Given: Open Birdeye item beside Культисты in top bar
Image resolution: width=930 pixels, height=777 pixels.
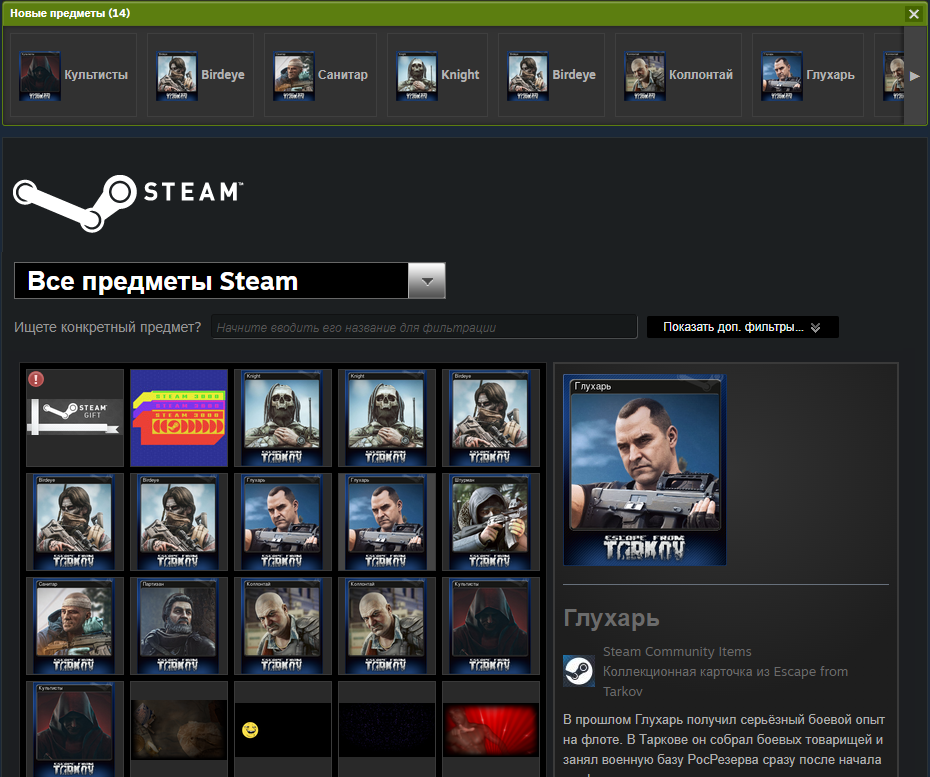Looking at the screenshot, I should [x=200, y=75].
